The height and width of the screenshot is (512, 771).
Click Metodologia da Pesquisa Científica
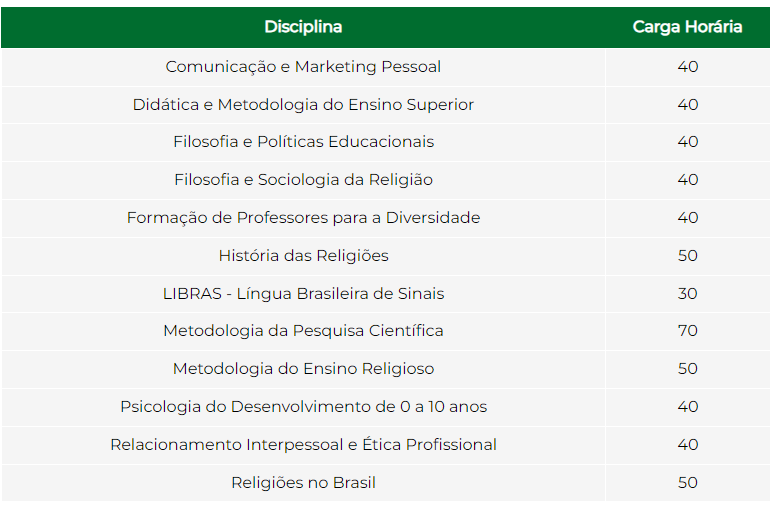303,331
